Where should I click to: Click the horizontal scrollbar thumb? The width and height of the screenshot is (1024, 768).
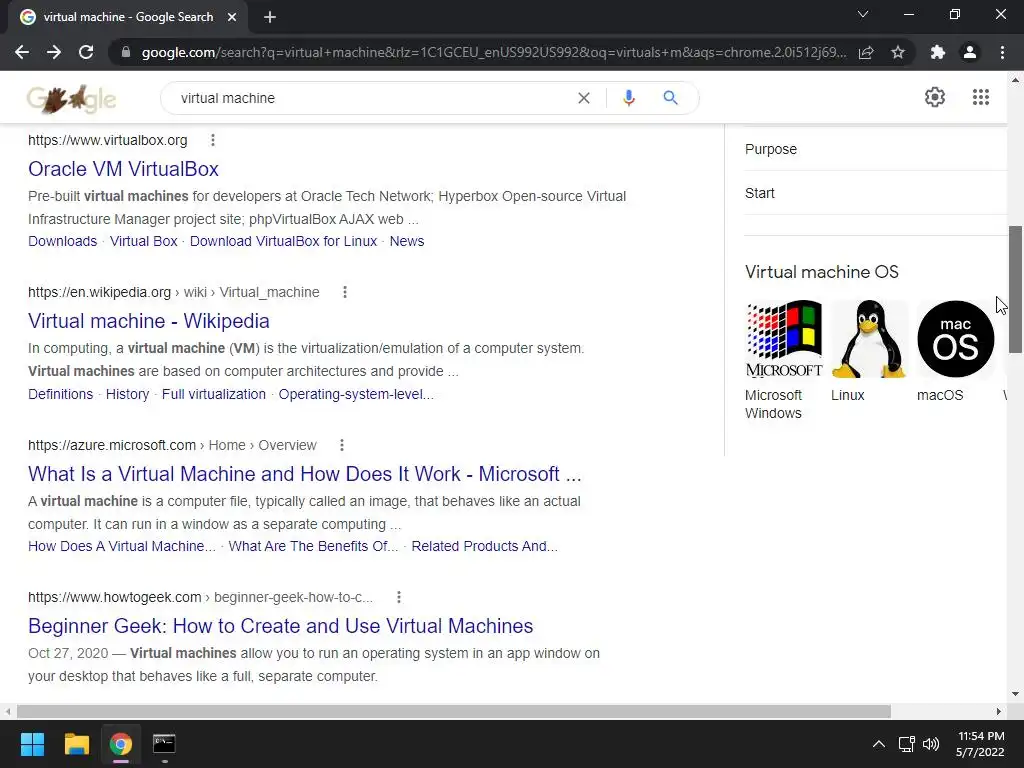click(x=454, y=711)
